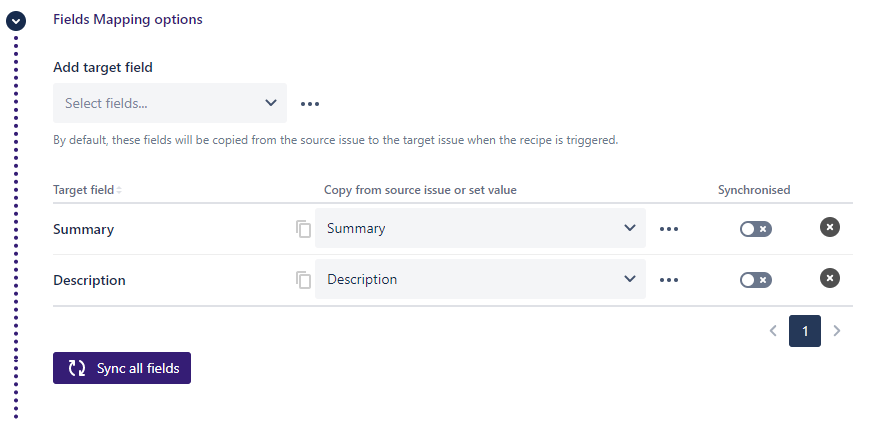Open the Description source value dropdown

point(480,280)
